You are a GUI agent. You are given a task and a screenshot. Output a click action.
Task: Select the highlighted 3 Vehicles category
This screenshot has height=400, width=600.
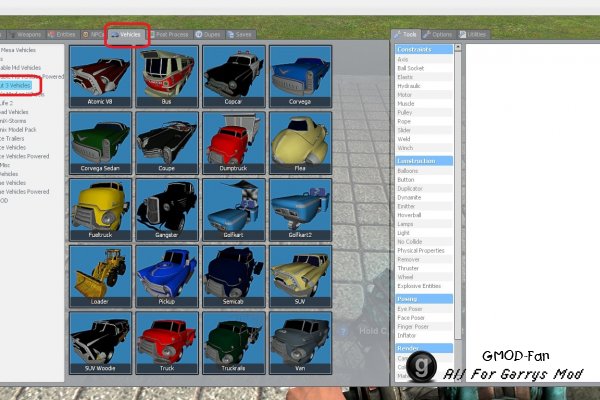[15, 85]
